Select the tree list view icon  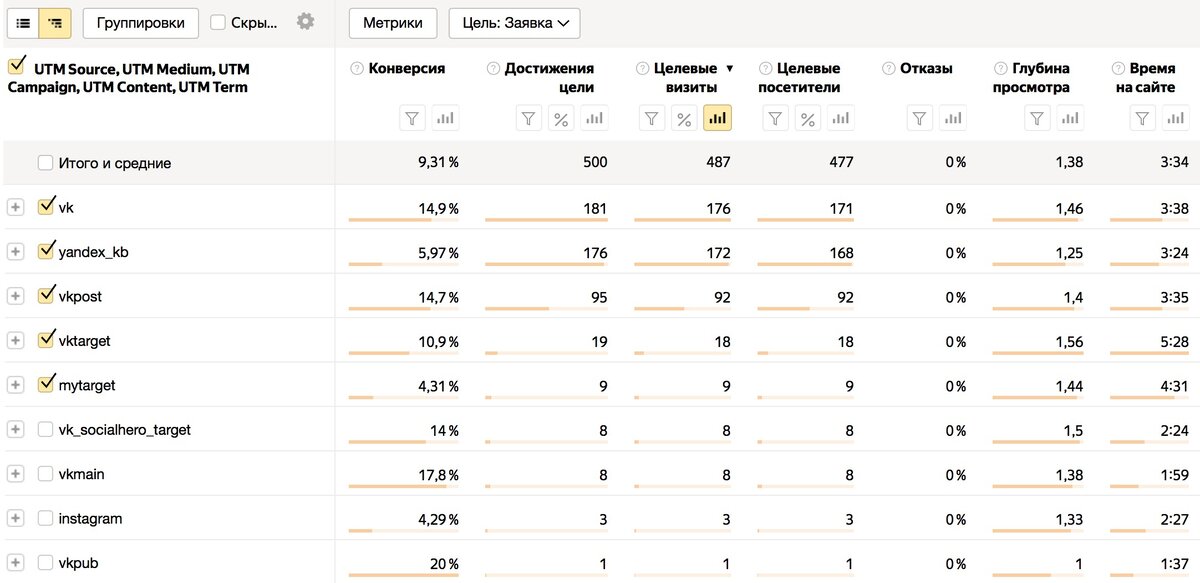[56, 22]
